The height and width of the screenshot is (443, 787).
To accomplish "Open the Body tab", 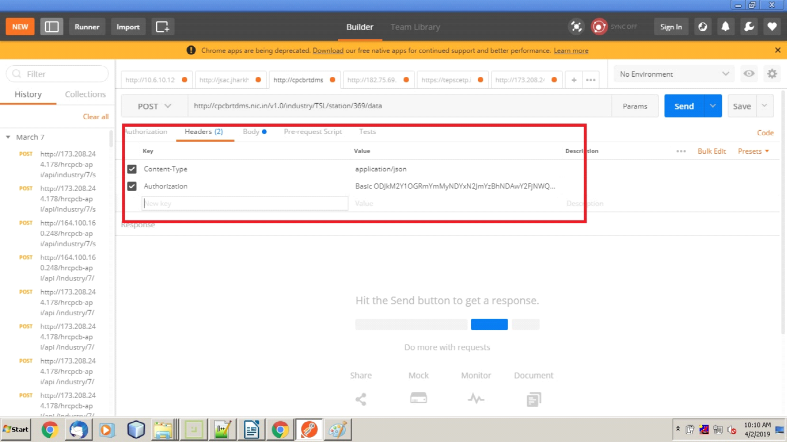I will (254, 131).
